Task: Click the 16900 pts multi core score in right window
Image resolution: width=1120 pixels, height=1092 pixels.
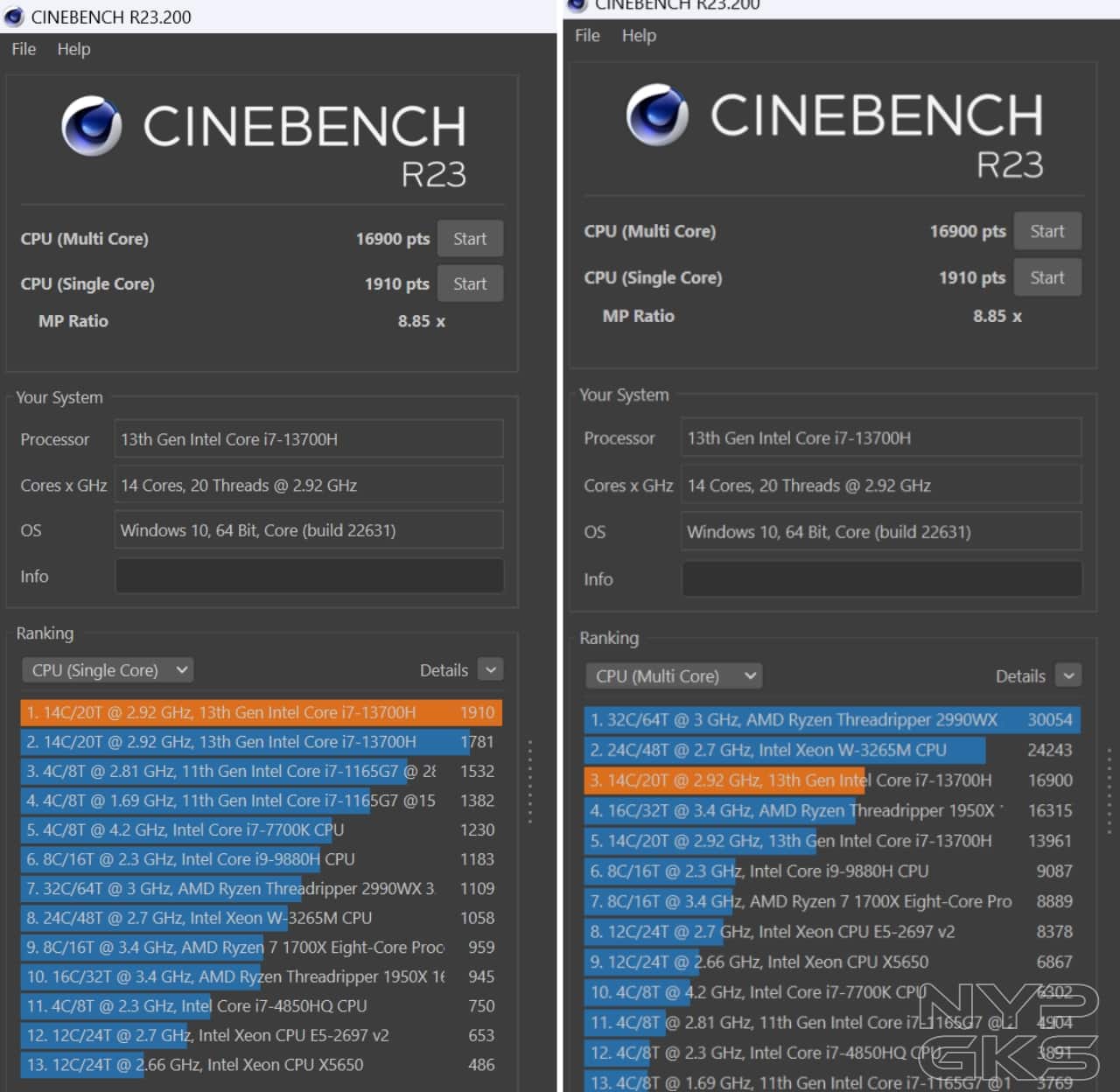Action: coord(968,231)
